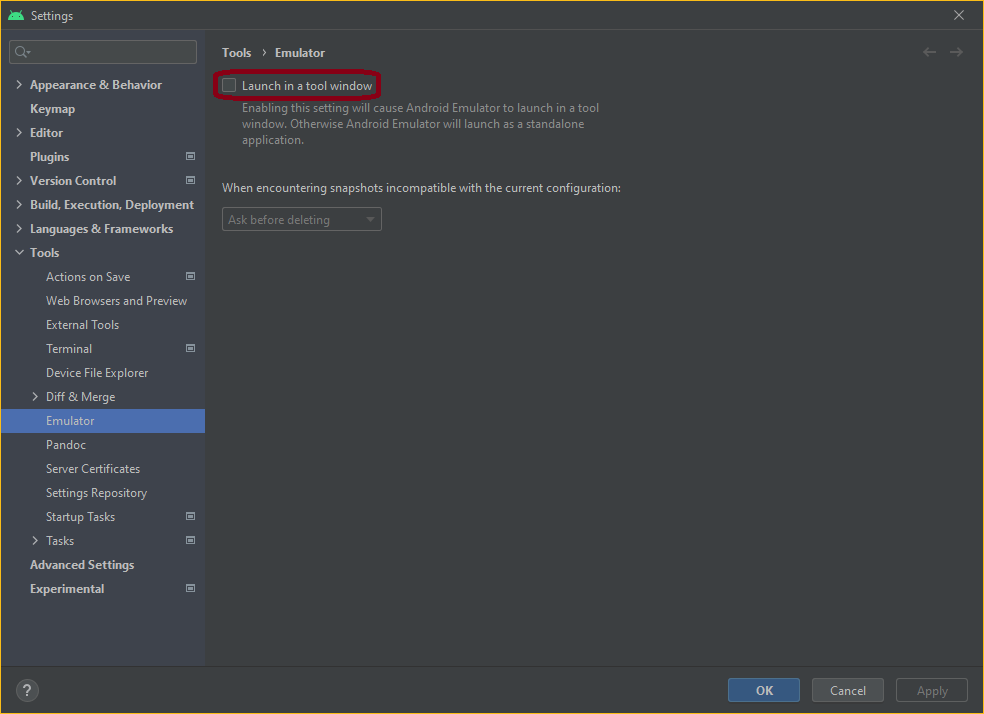Click the forward navigation arrow

pyautogui.click(x=956, y=52)
